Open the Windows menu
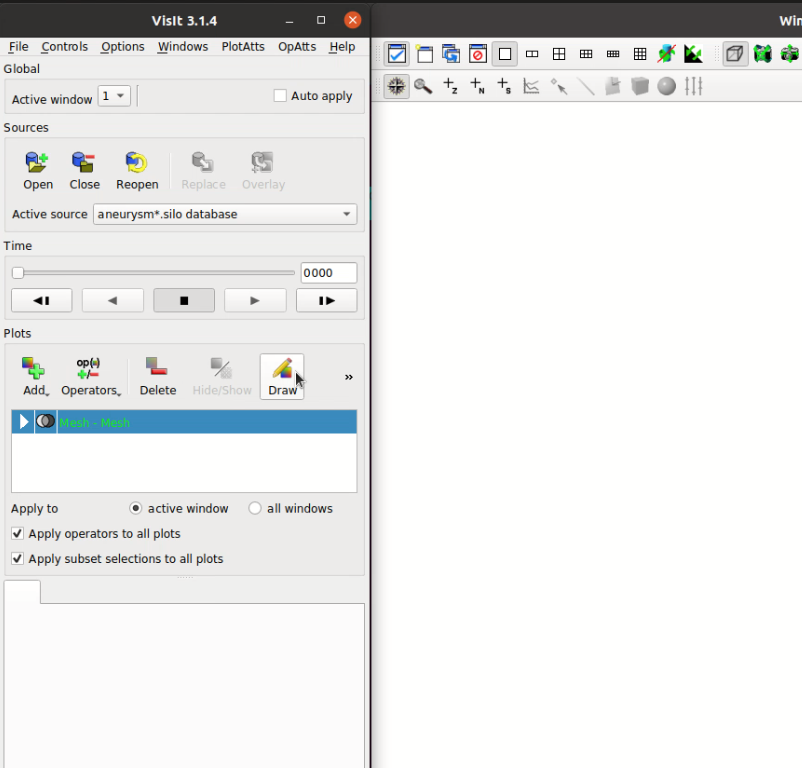Screen dimensions: 802x768 183,47
